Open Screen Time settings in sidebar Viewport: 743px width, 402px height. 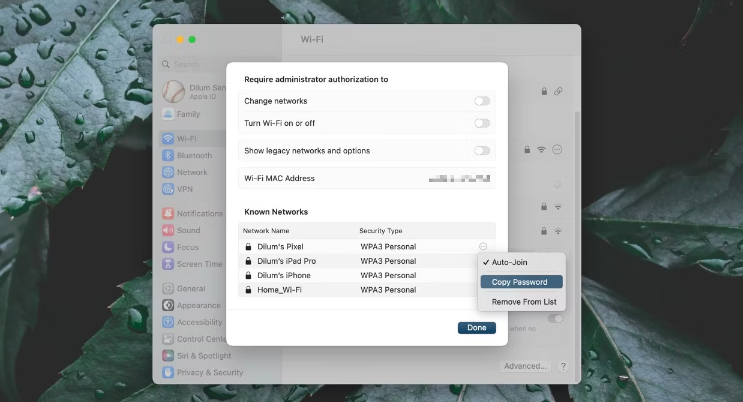click(193, 264)
